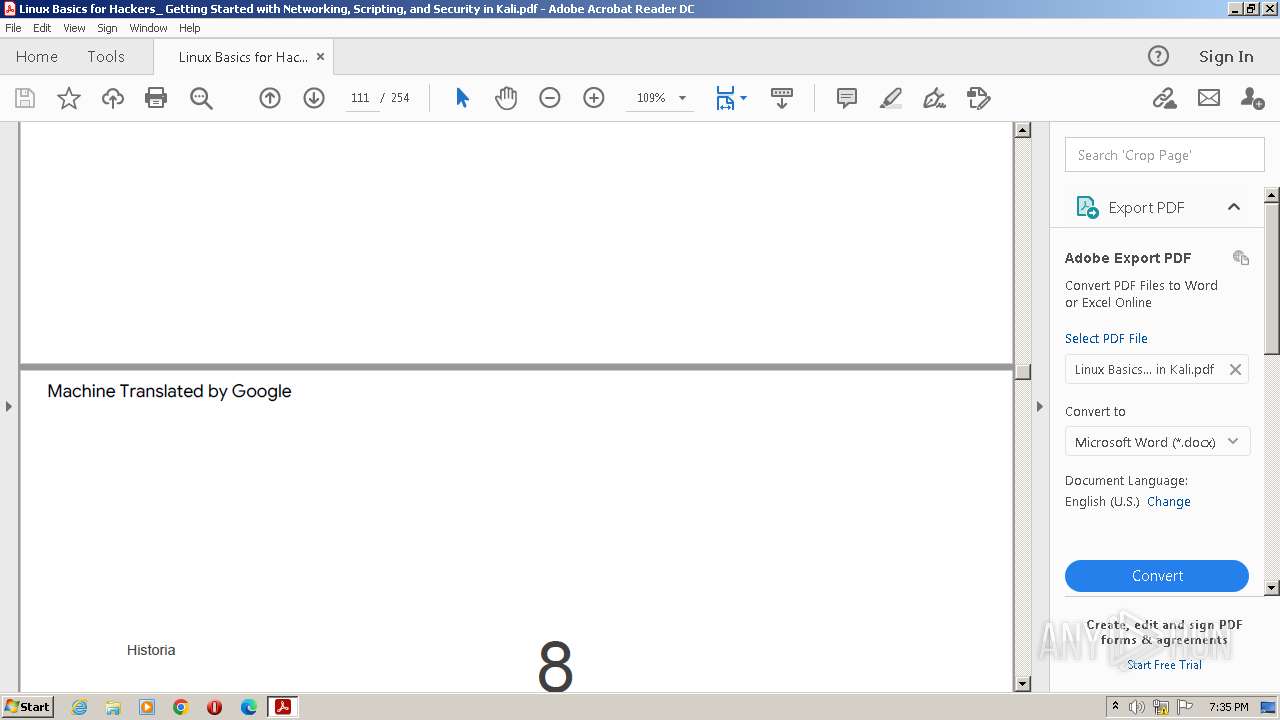Zoom in with plus icon
The width and height of the screenshot is (1280, 720).
point(594,98)
